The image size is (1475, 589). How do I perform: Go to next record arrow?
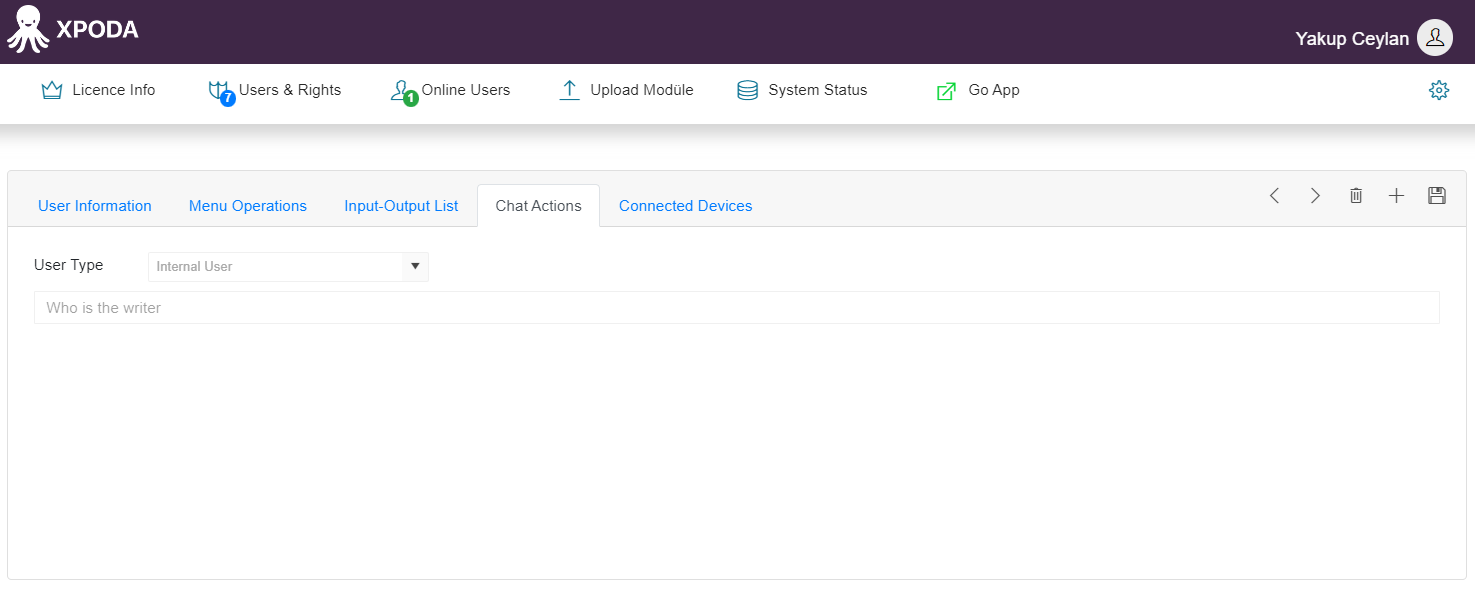pos(1315,196)
